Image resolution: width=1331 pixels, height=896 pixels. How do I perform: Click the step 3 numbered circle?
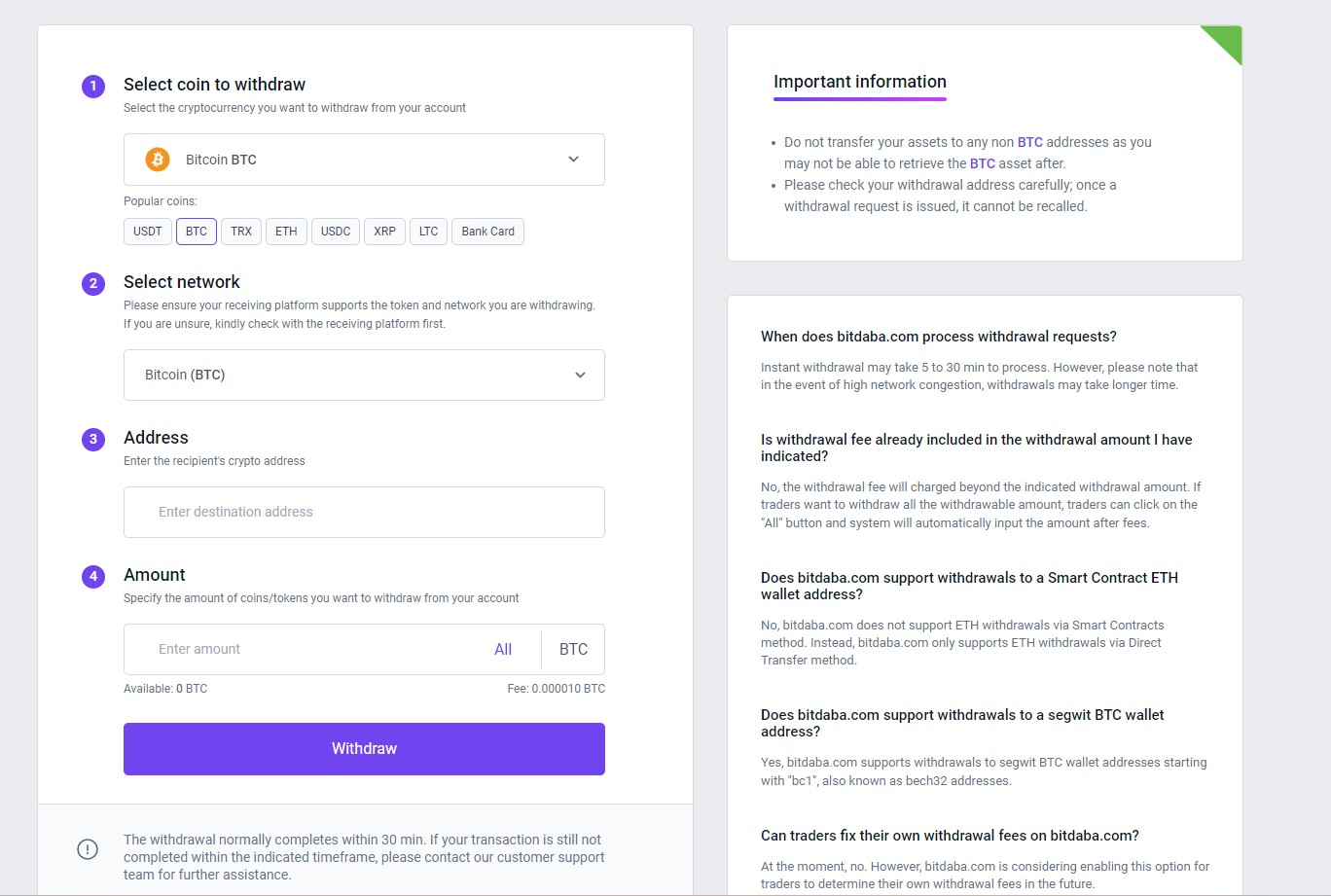coord(93,439)
